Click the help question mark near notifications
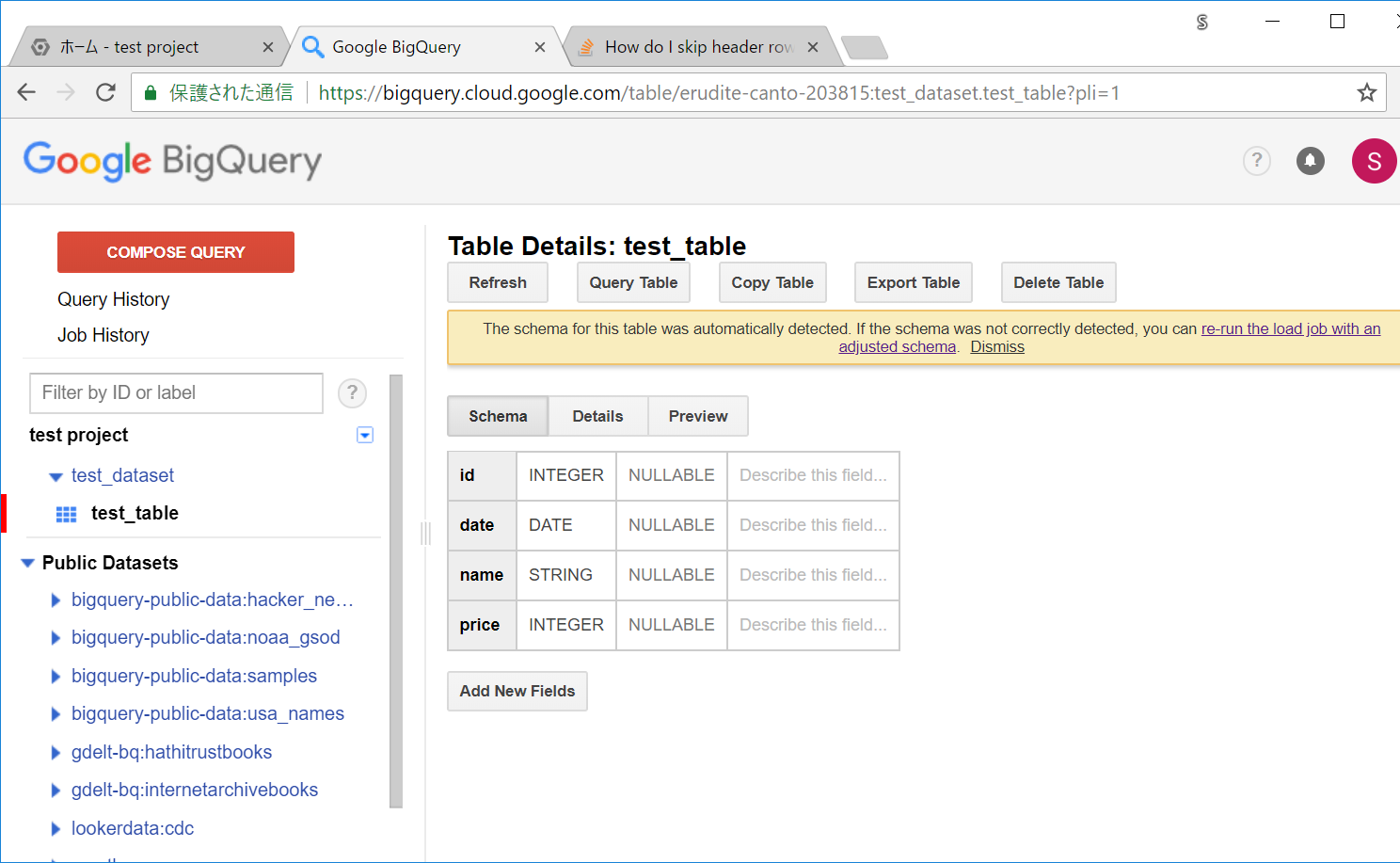The image size is (1400, 863). pyautogui.click(x=1256, y=161)
